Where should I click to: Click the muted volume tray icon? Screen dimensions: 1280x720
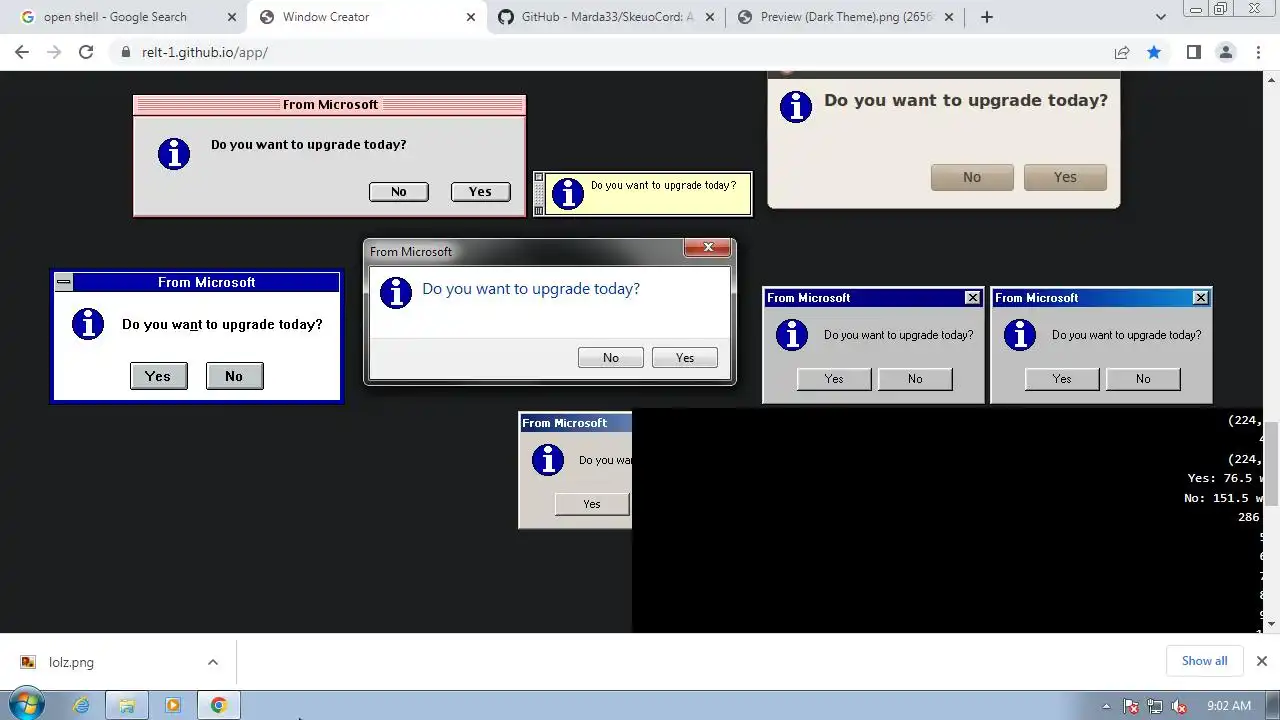click(1179, 706)
